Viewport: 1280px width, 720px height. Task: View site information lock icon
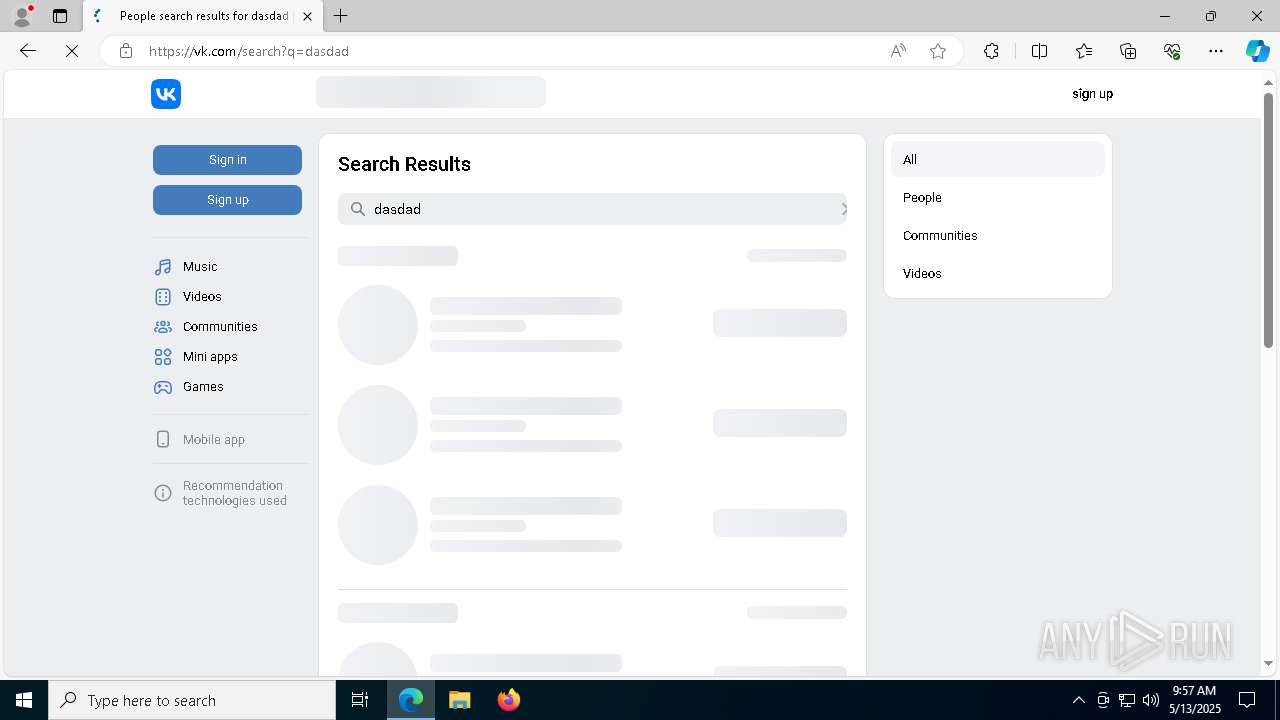(x=125, y=51)
